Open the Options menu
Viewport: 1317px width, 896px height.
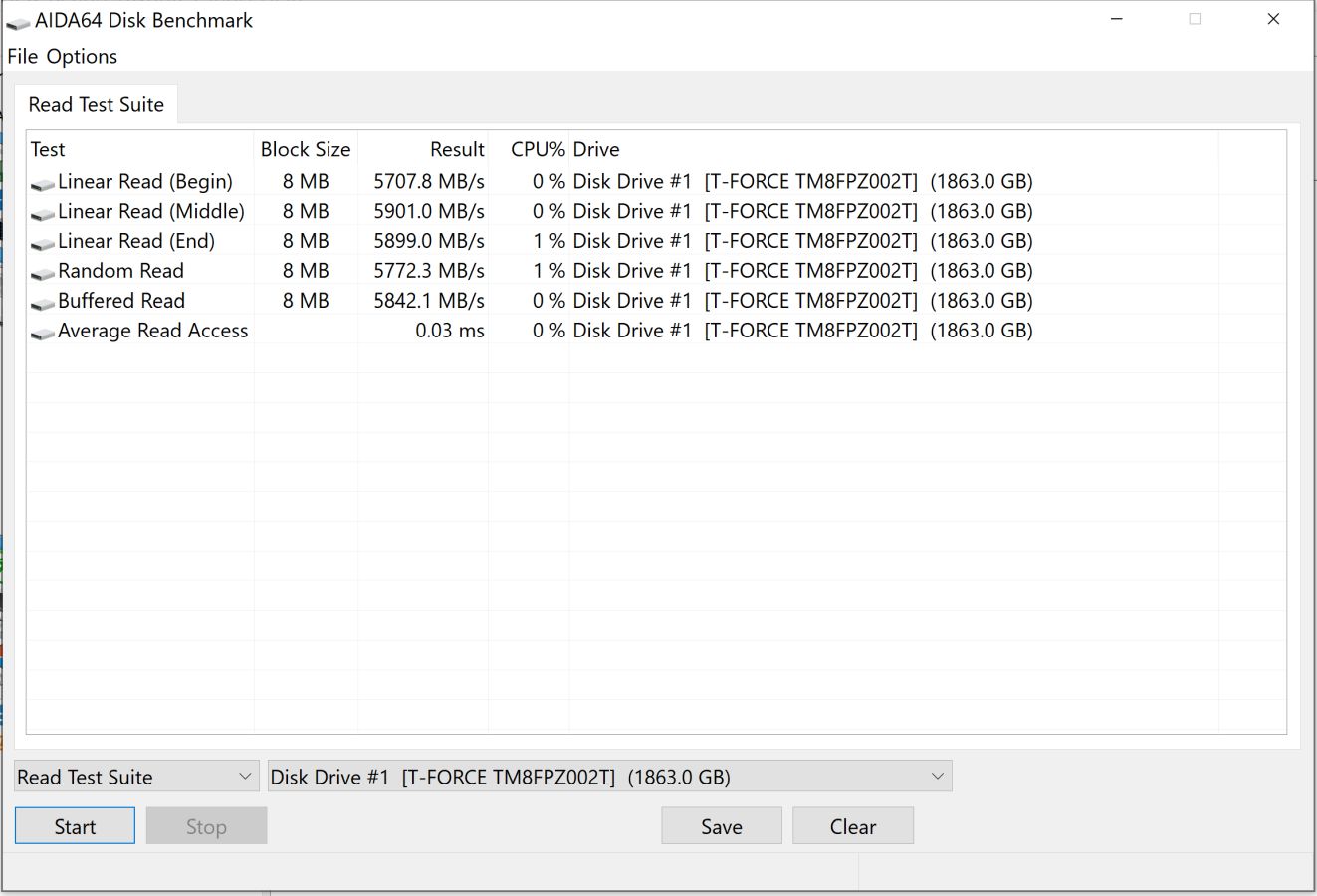point(82,57)
